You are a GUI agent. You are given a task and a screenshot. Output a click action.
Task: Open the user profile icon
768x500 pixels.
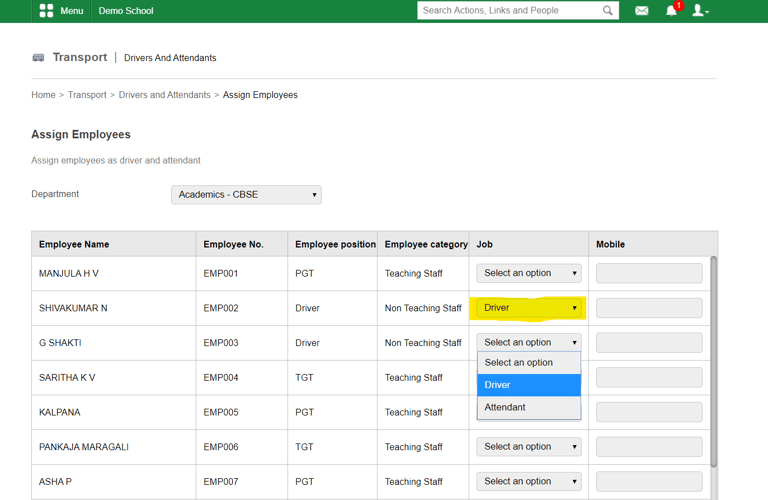(x=700, y=11)
